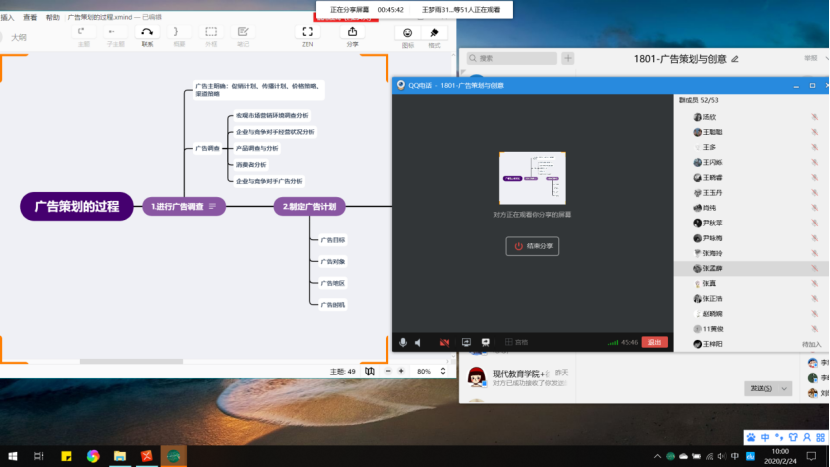
Task: Open the 格式 format panel
Action: click(x=434, y=35)
